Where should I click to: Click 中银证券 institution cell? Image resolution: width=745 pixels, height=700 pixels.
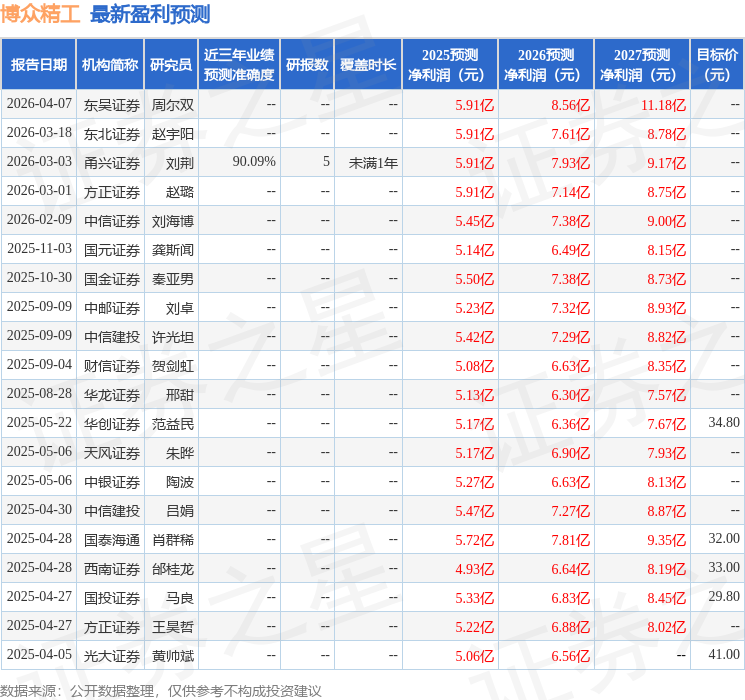112,482
